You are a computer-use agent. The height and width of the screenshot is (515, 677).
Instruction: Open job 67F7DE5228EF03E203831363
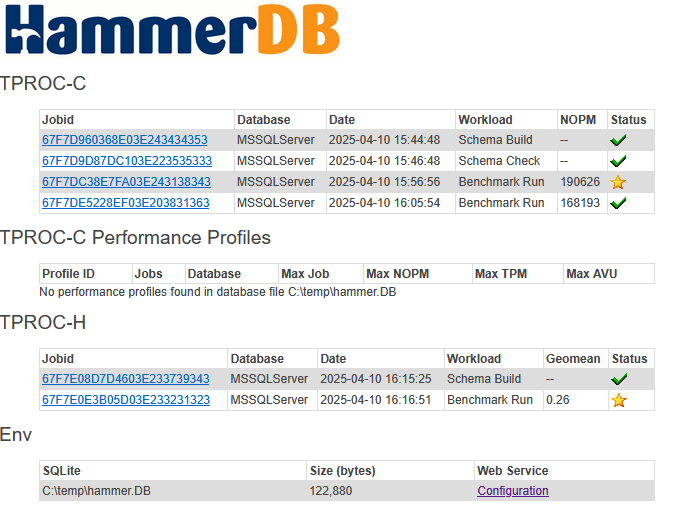point(126,203)
